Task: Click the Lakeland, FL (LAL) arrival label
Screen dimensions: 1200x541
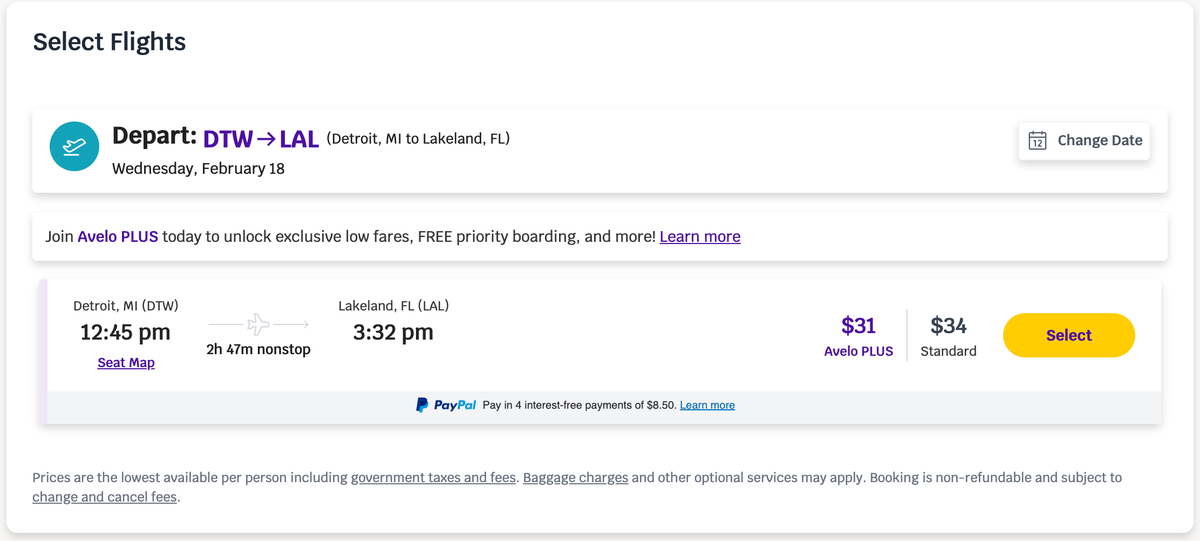Action: pyautogui.click(x=393, y=306)
